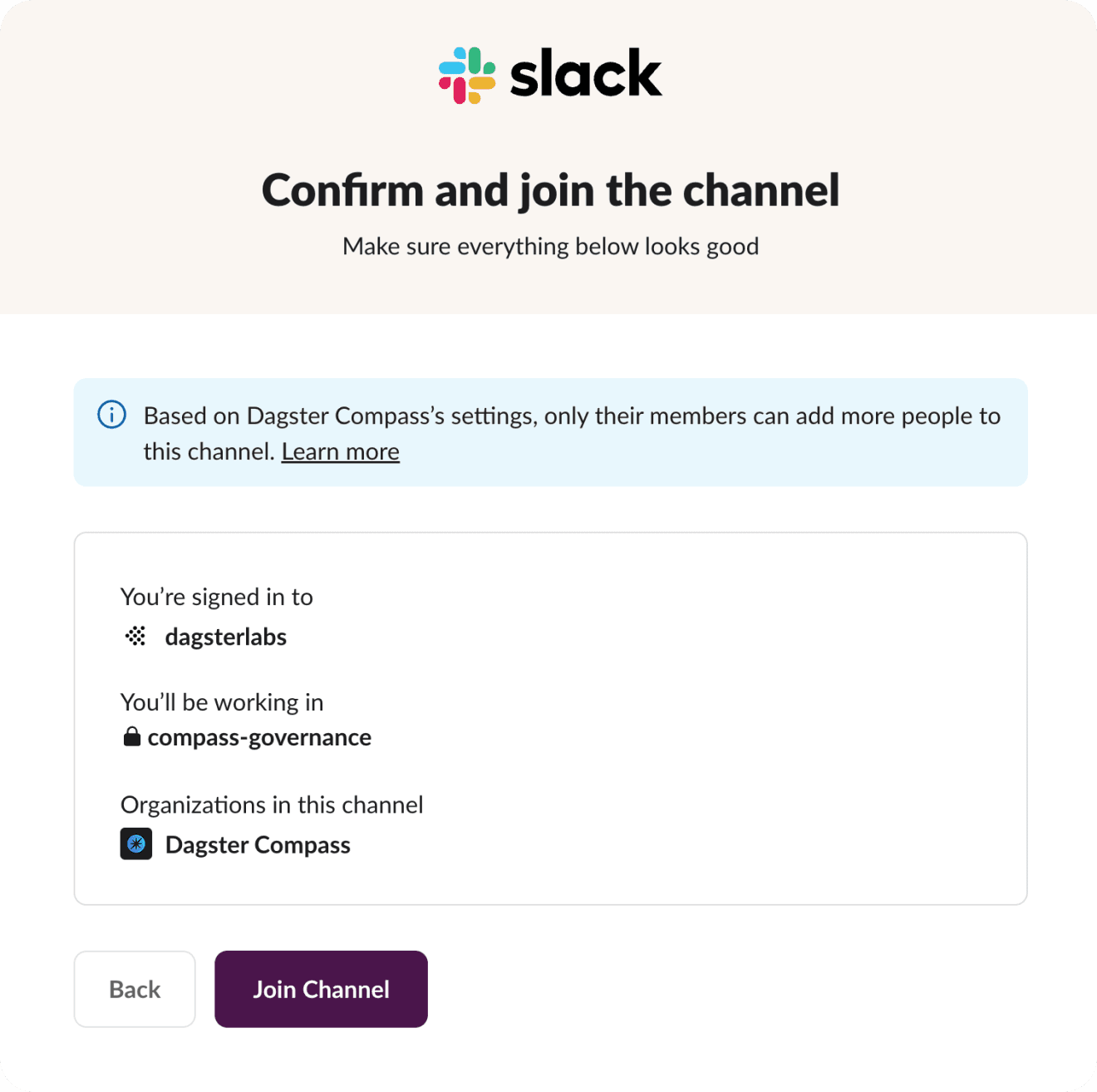This screenshot has width=1097, height=1092.
Task: Click the lock icon beside compass-governance
Action: click(x=131, y=736)
